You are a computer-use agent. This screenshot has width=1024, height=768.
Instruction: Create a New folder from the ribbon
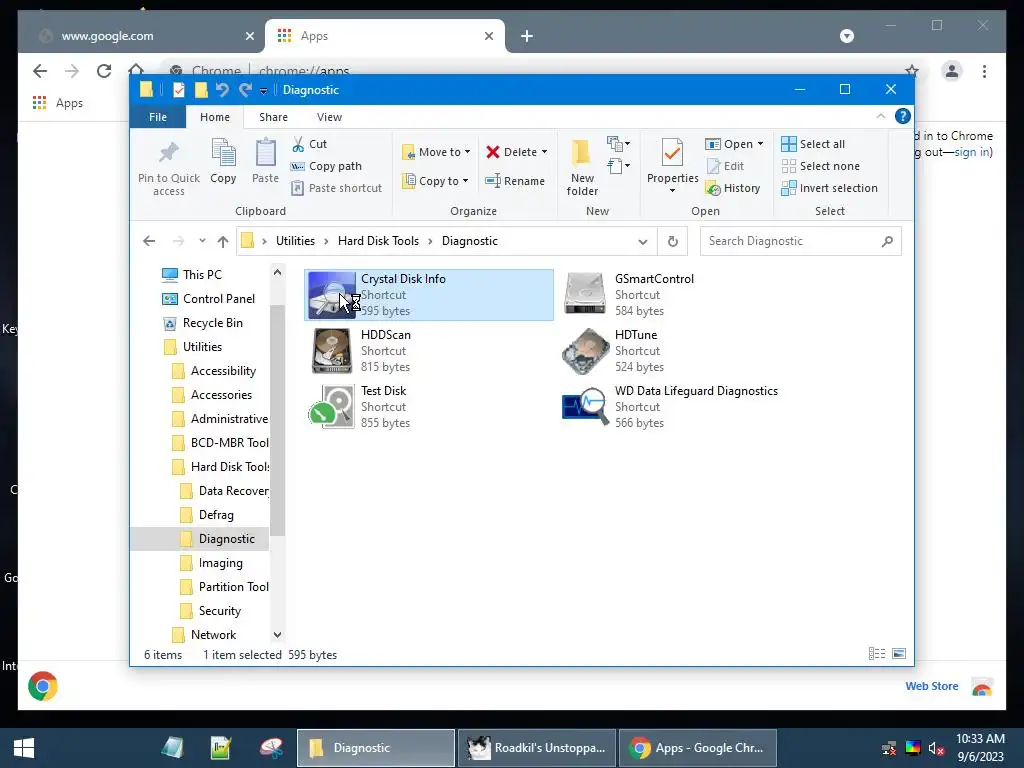coord(582,167)
